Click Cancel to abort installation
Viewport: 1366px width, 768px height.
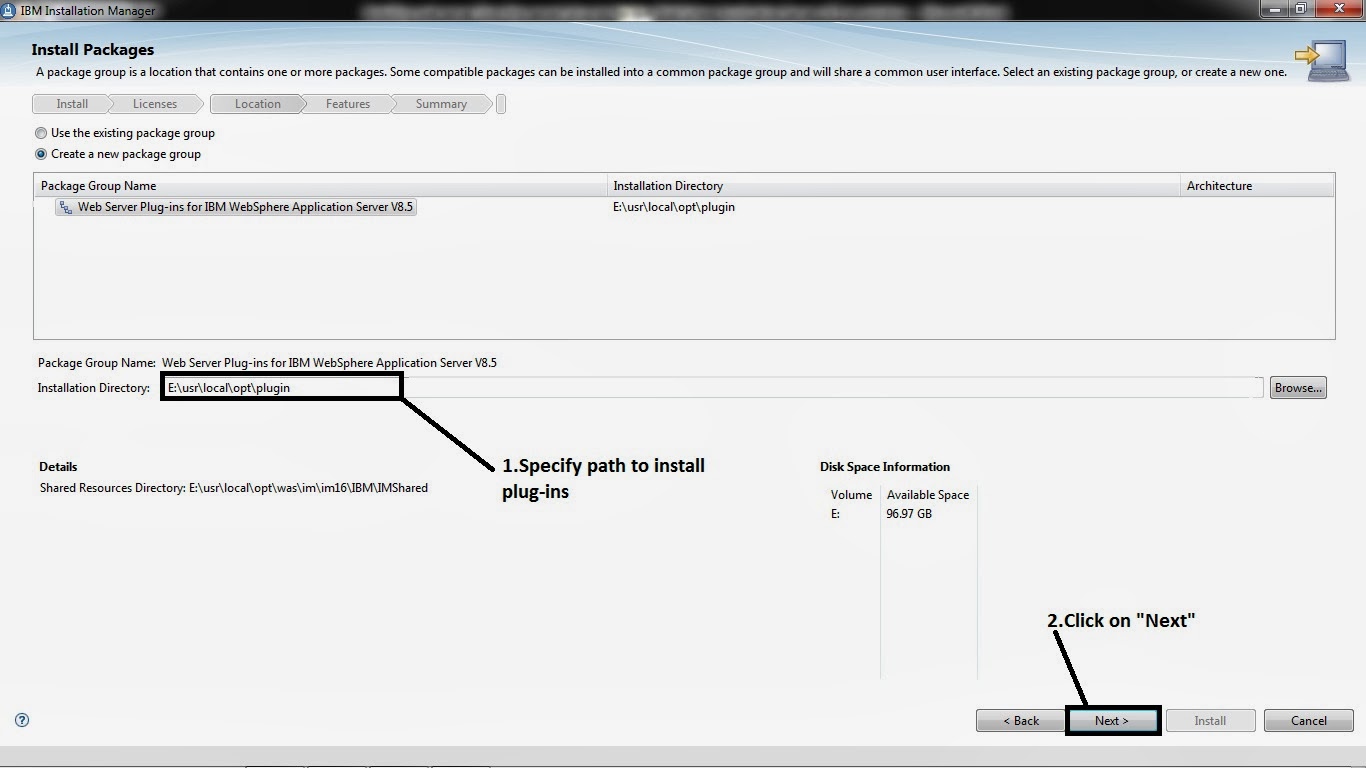click(1308, 720)
